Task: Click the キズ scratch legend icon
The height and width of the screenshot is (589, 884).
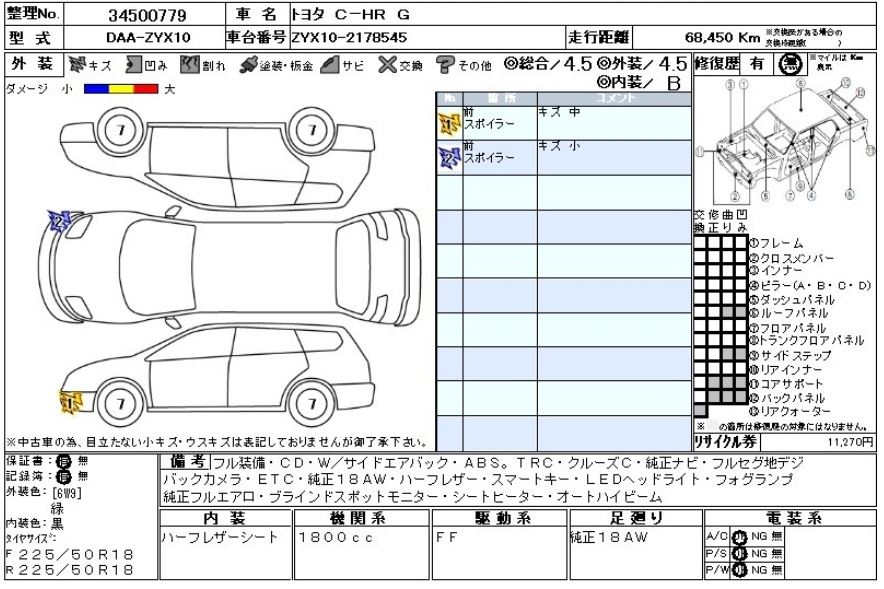Action: tap(78, 66)
